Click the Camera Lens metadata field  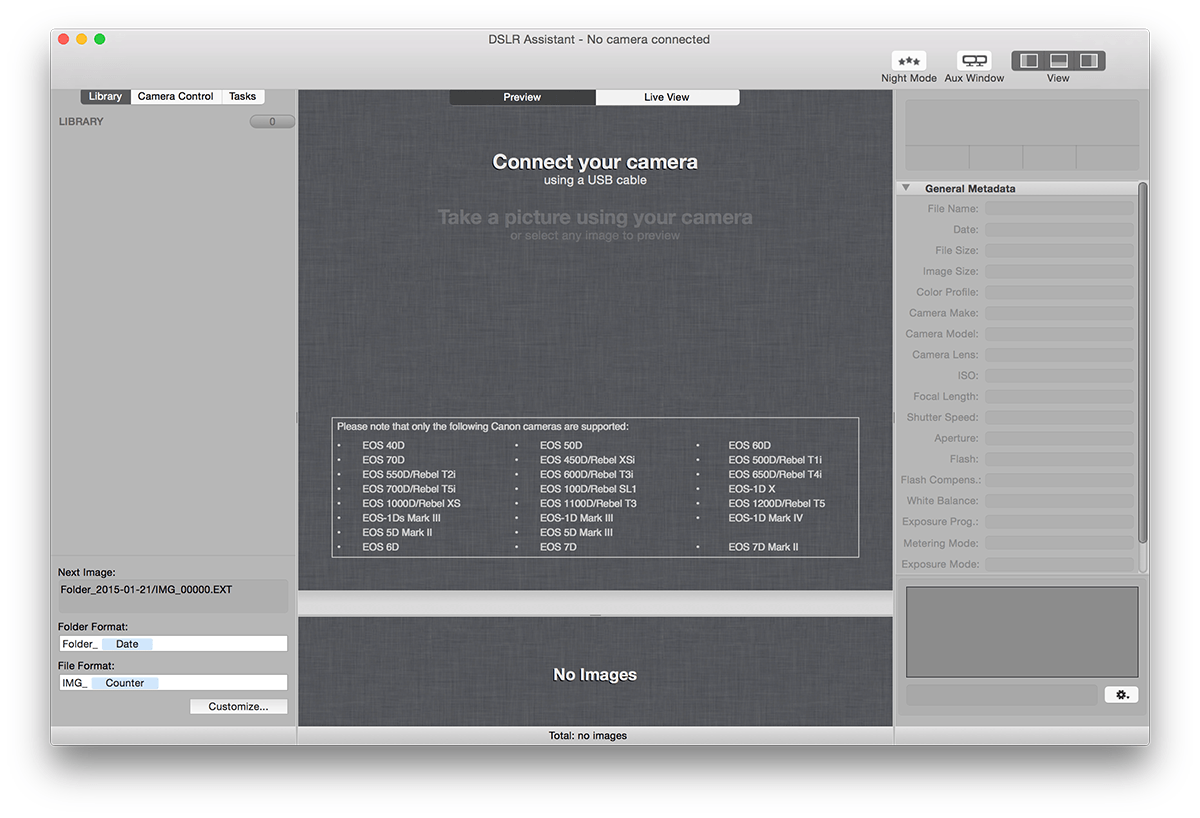[1060, 355]
